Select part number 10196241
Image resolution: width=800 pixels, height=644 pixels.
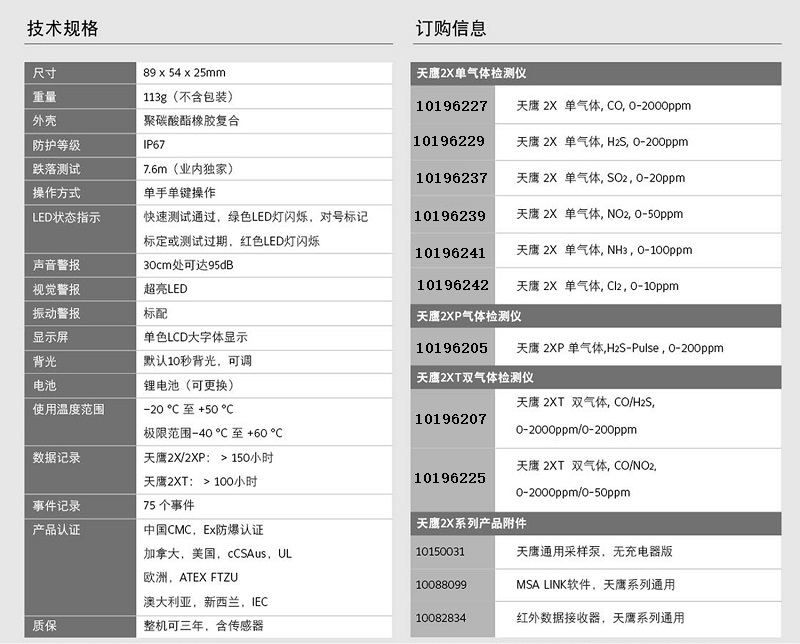[x=451, y=253]
